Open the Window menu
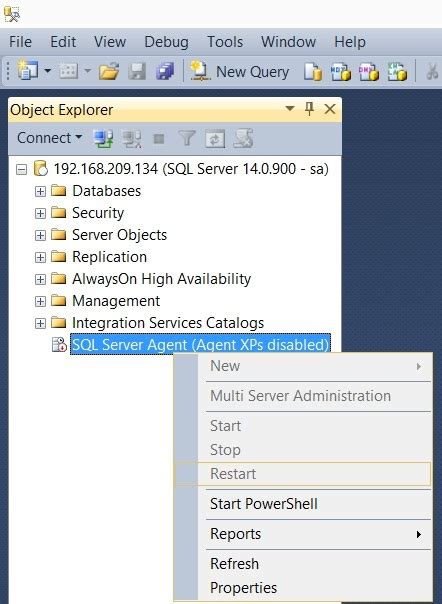 [289, 42]
